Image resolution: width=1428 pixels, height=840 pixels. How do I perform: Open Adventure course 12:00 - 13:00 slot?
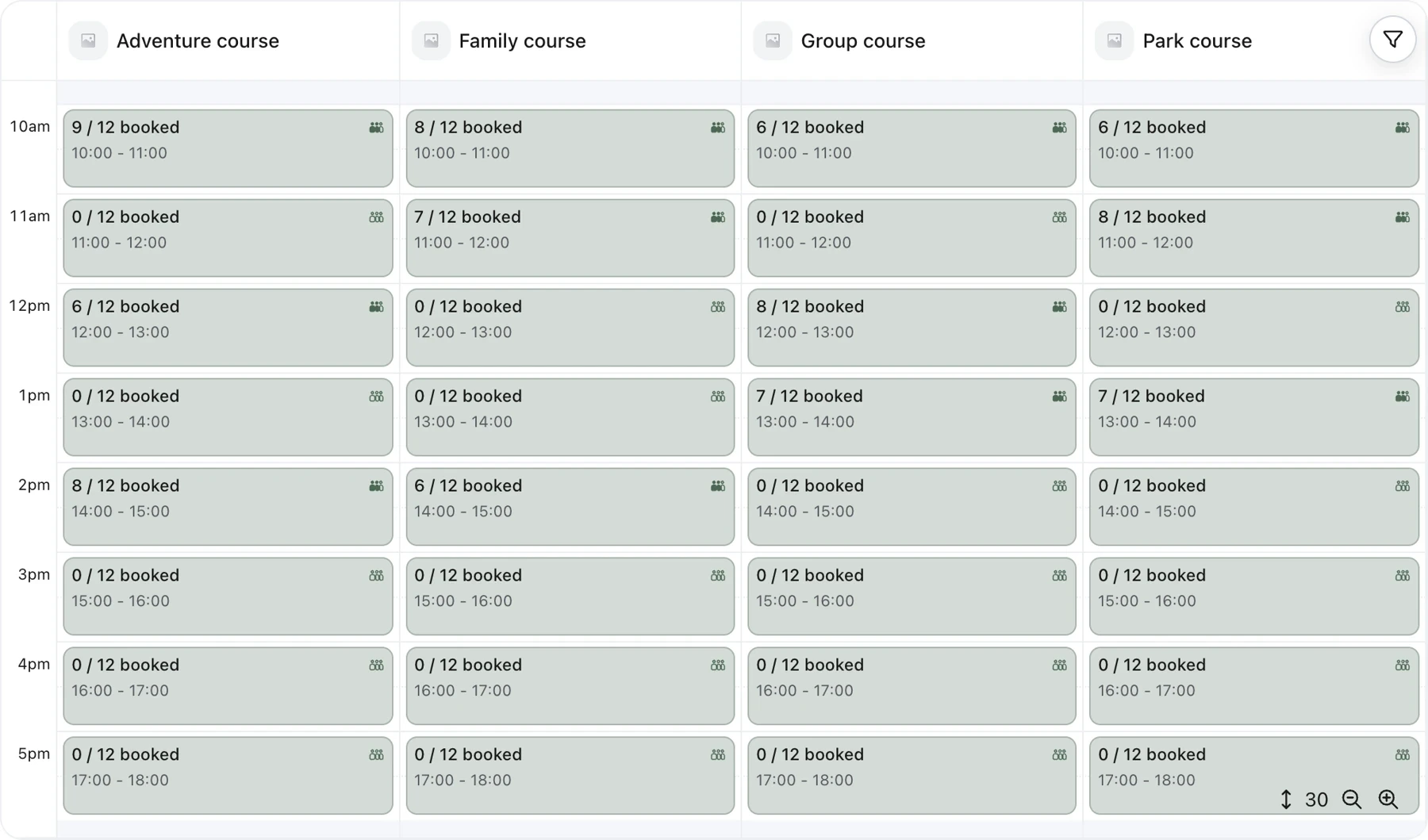[x=228, y=328]
